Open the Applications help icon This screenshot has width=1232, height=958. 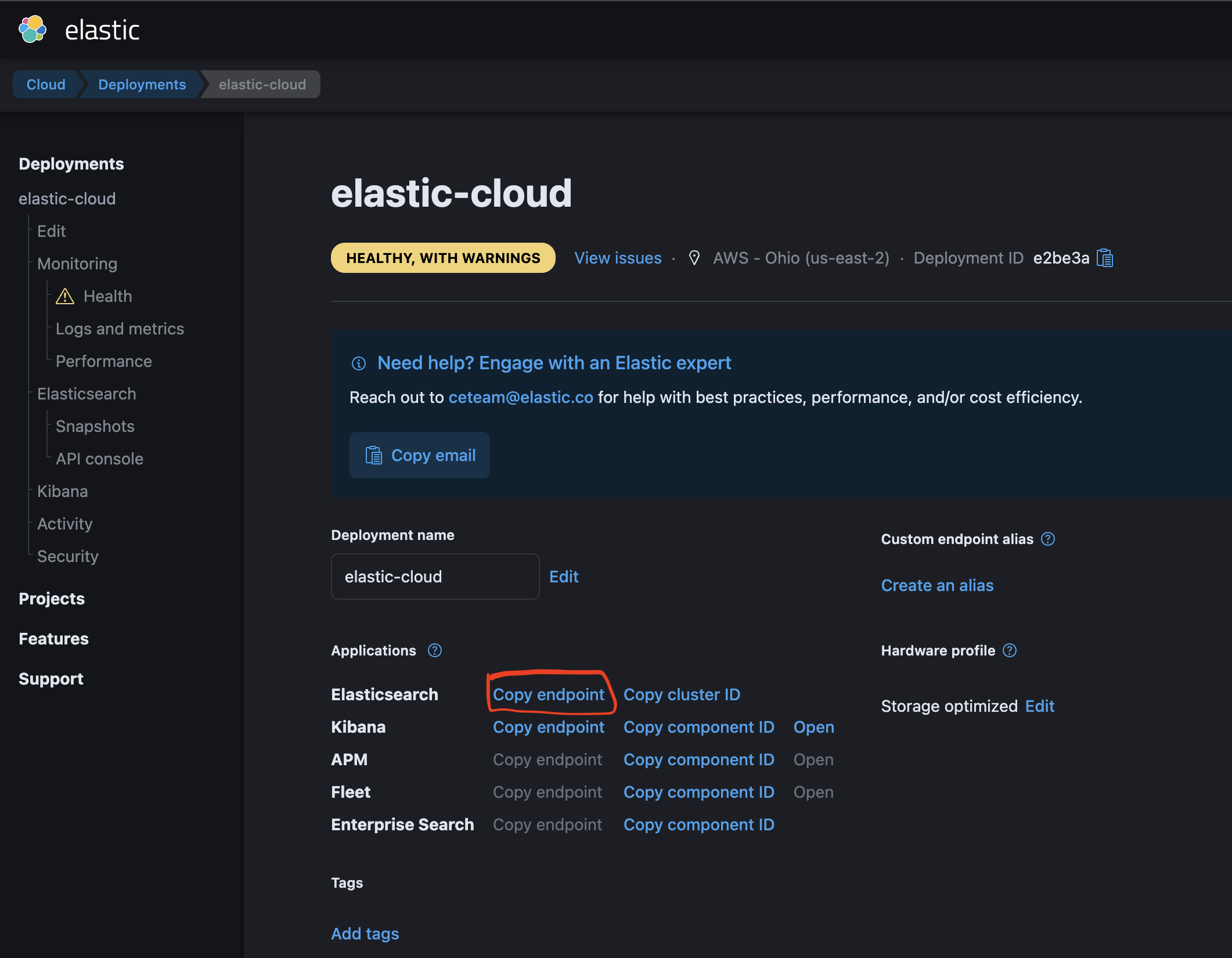[x=435, y=651]
